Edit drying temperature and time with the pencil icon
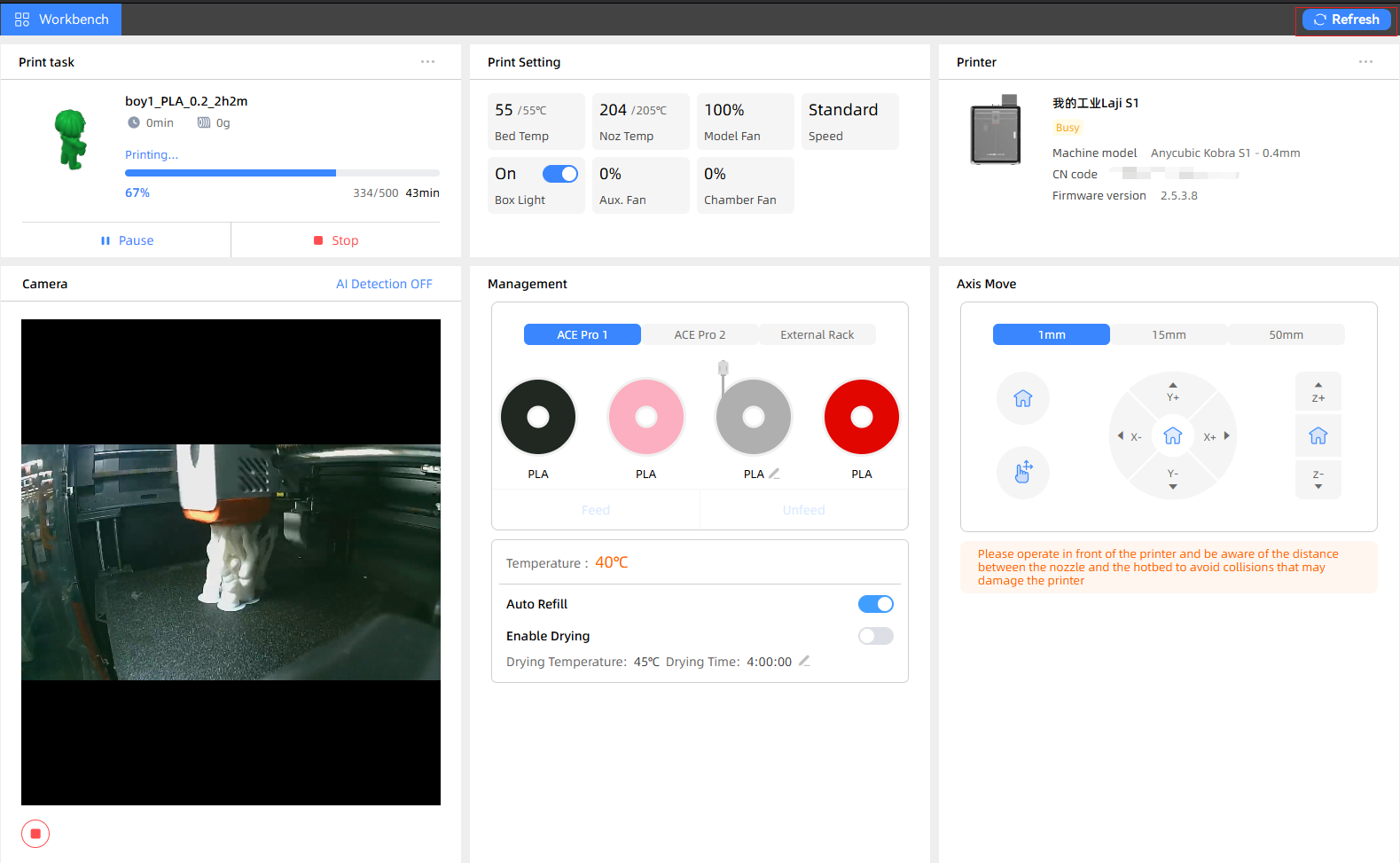 point(805,661)
